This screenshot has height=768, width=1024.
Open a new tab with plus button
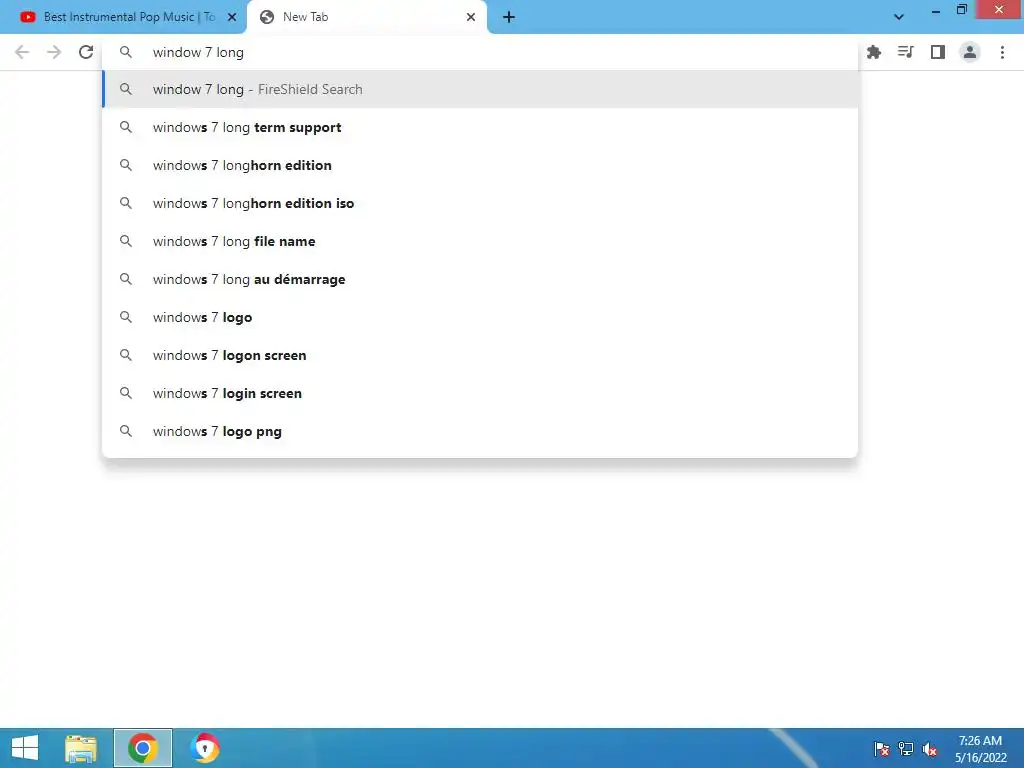(x=509, y=18)
